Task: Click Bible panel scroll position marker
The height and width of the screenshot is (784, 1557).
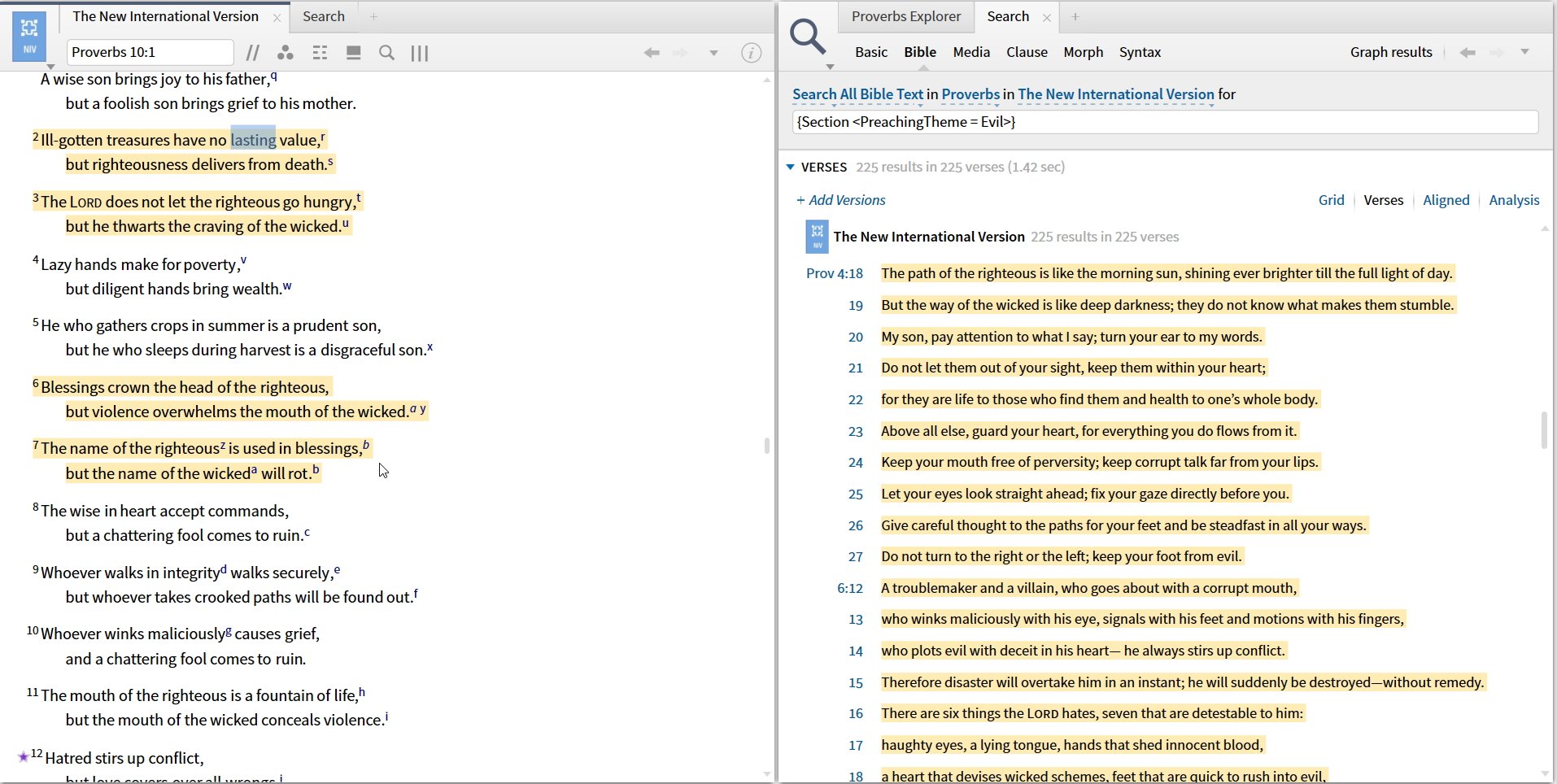Action: tap(766, 445)
